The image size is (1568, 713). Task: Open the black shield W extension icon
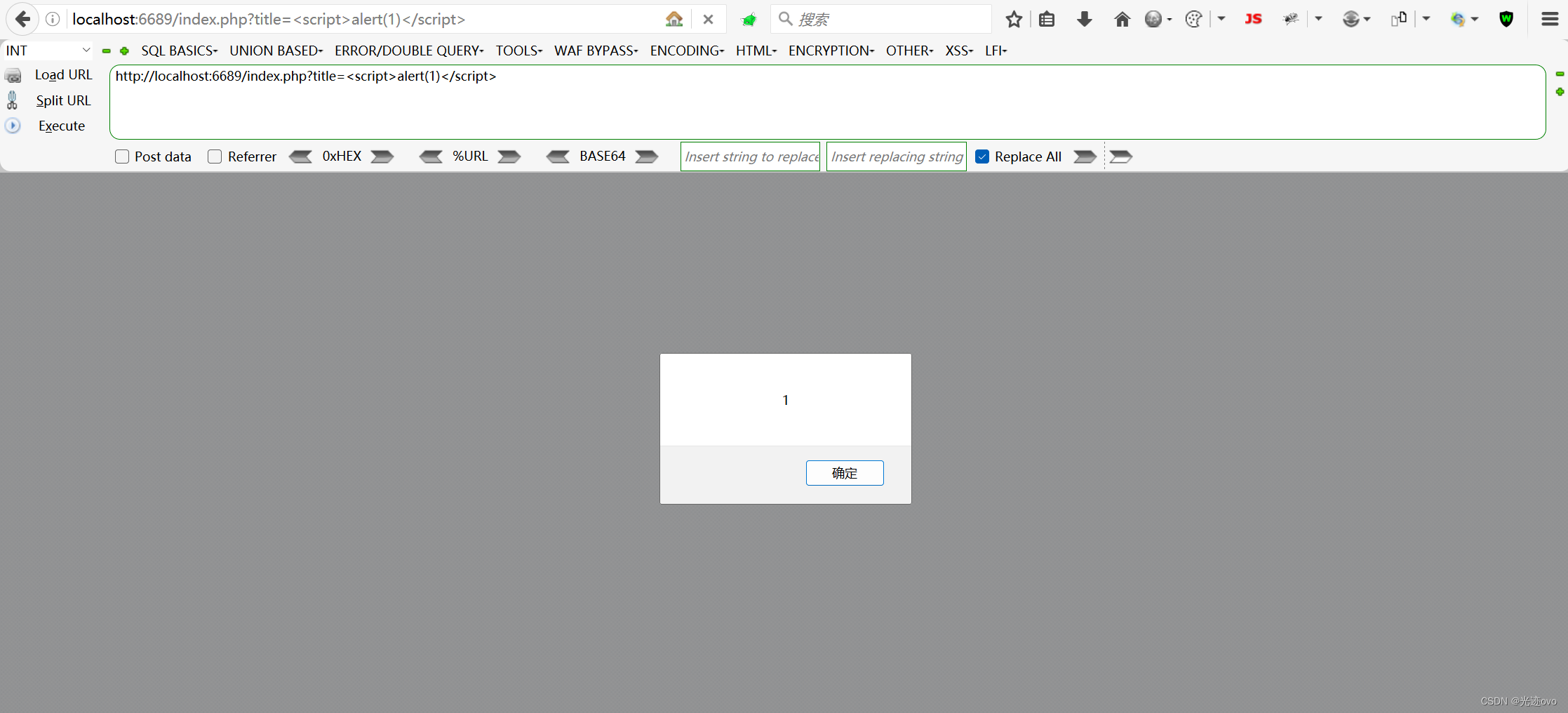click(1506, 19)
